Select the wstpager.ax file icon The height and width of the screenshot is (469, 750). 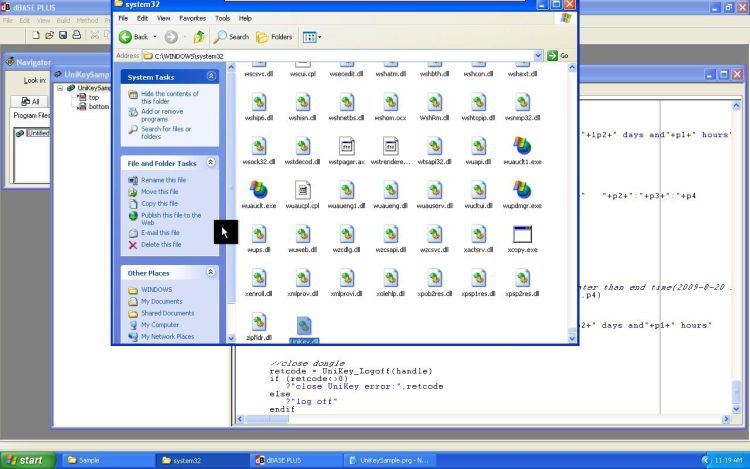pyautogui.click(x=347, y=146)
